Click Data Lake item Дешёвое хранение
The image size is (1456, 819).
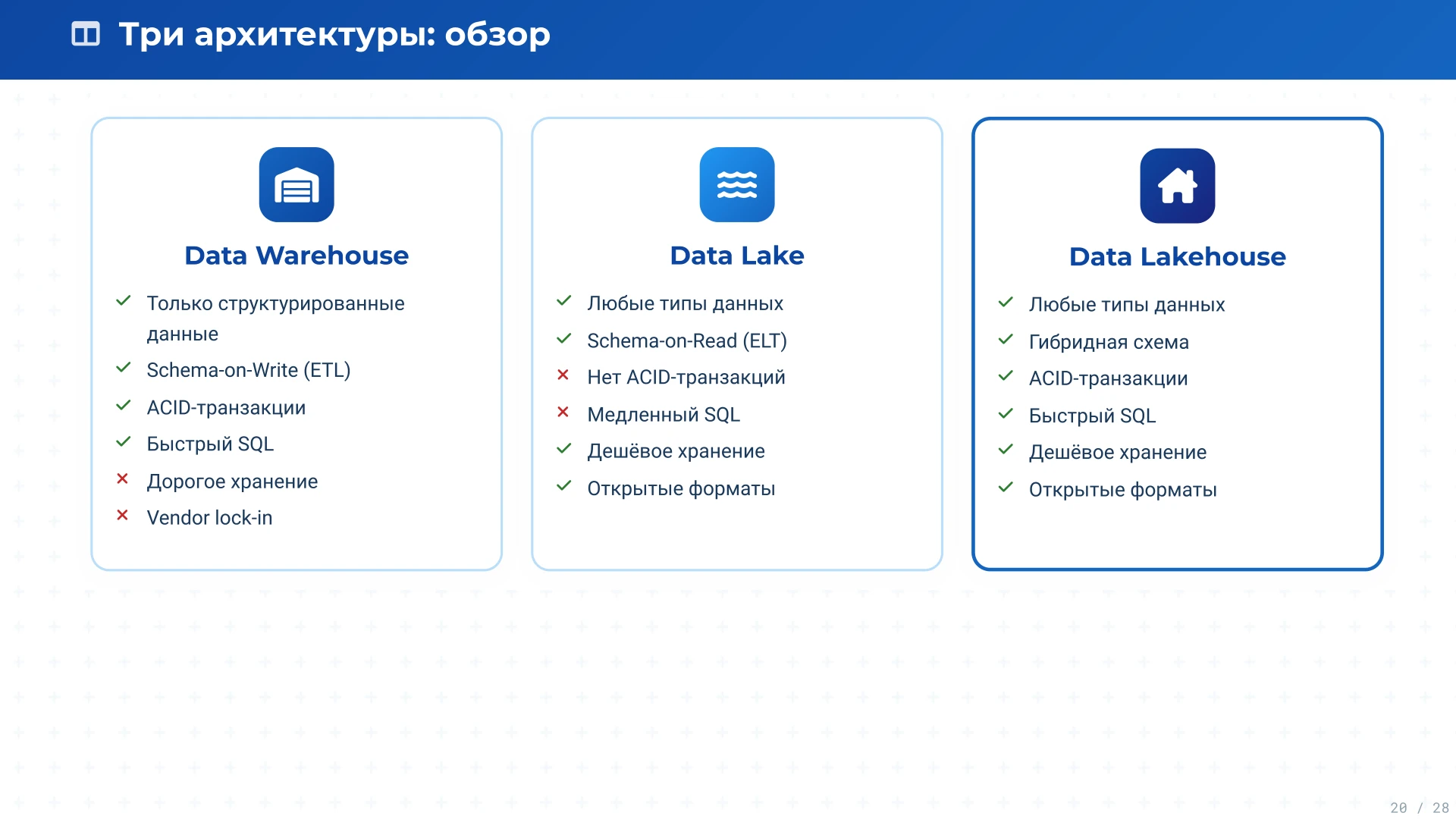click(676, 451)
